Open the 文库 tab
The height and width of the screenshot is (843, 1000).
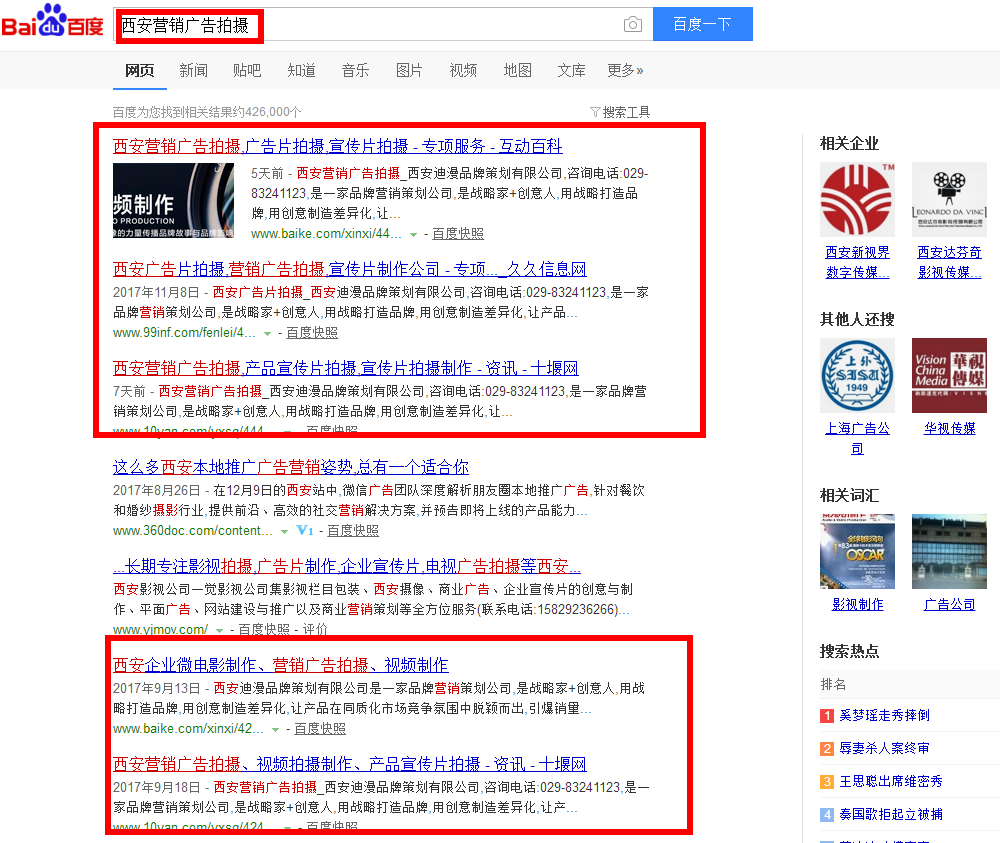[571, 70]
